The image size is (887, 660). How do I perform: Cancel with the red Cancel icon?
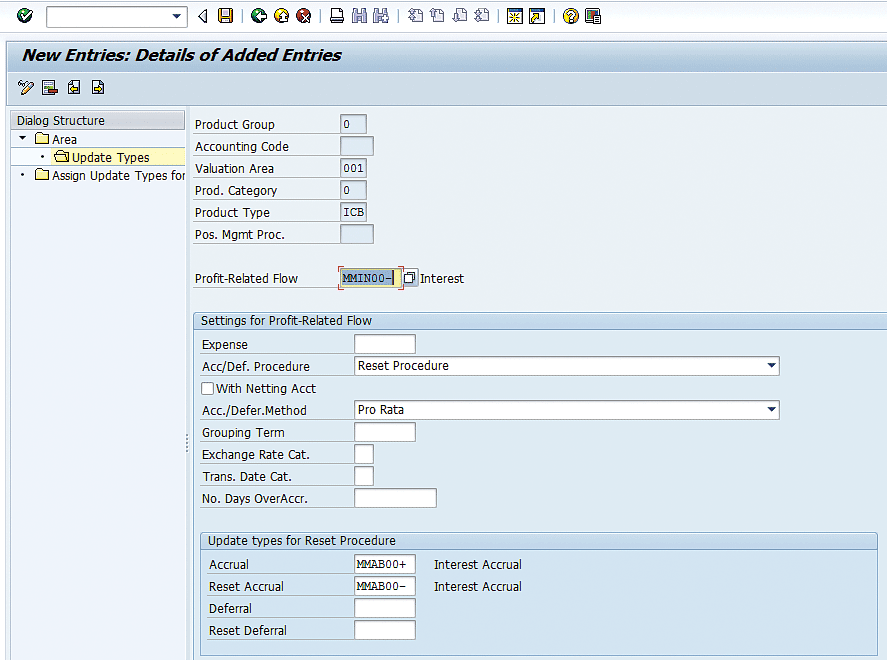[304, 16]
